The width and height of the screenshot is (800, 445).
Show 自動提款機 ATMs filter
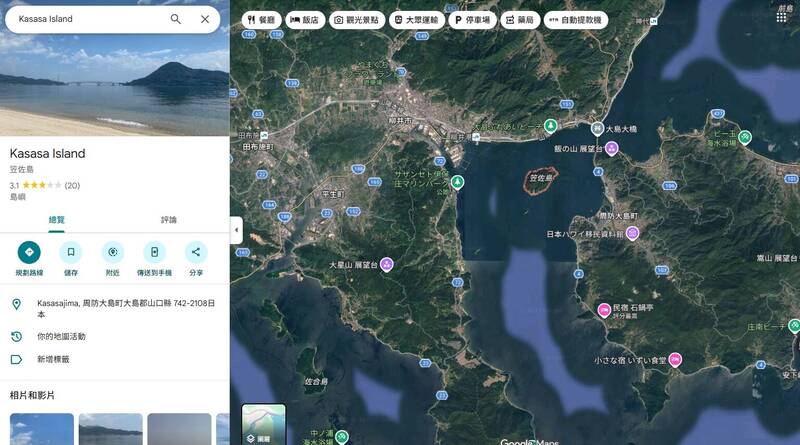pos(576,20)
